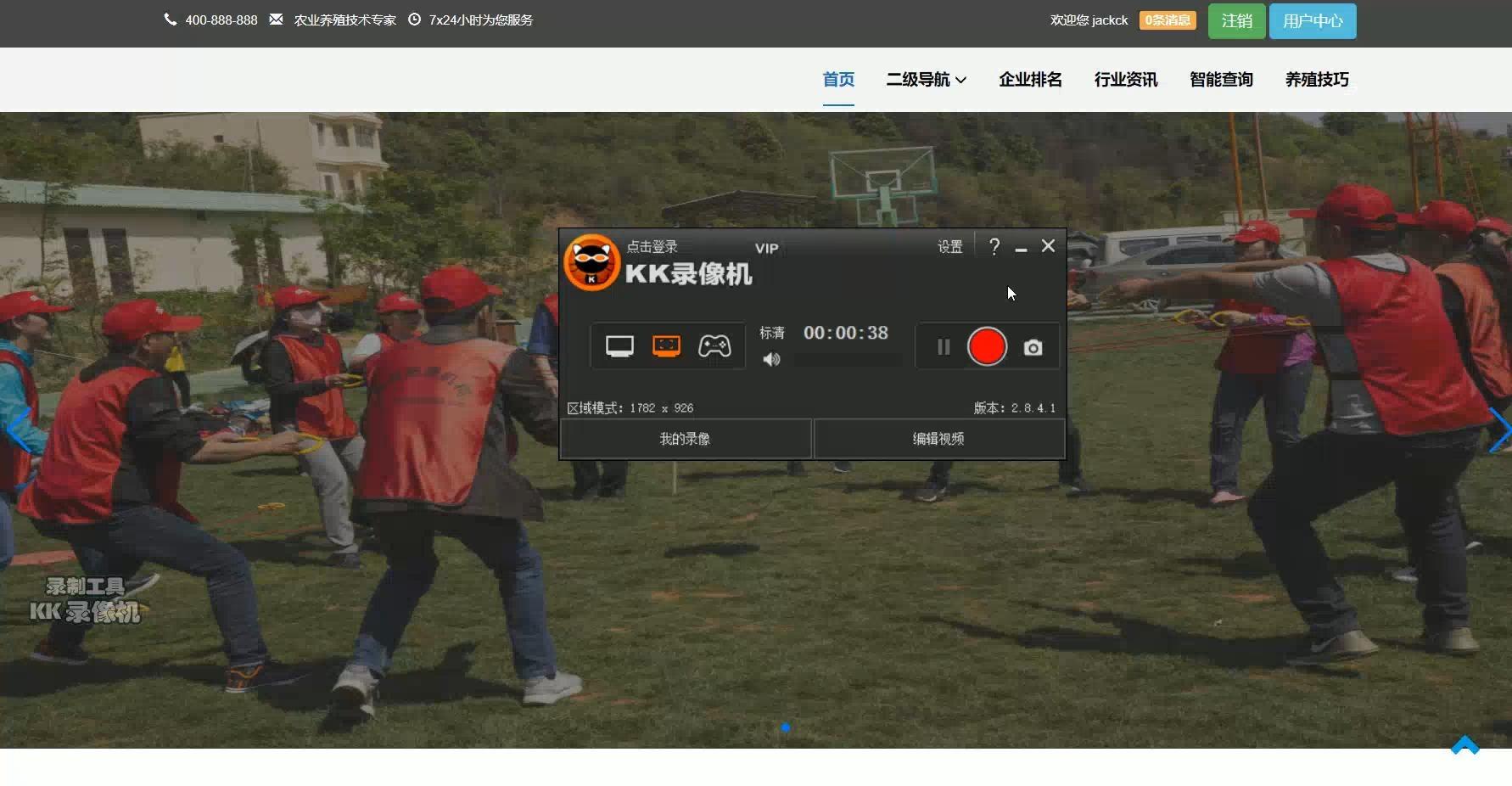Screen dimensions: 1512x786
Task: Expand the 二级导航 dropdown menu
Action: pyautogui.click(x=926, y=79)
